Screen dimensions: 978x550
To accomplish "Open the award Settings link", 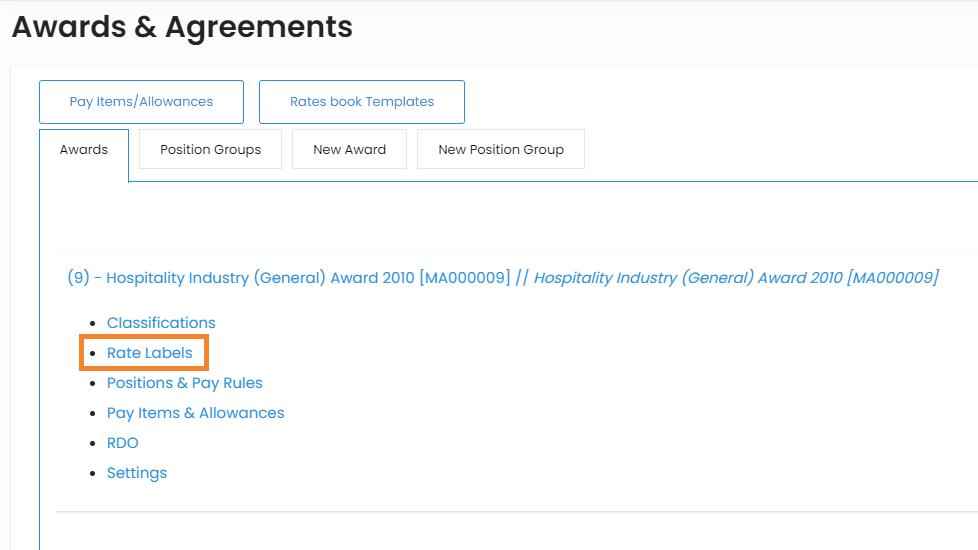I will click(137, 473).
